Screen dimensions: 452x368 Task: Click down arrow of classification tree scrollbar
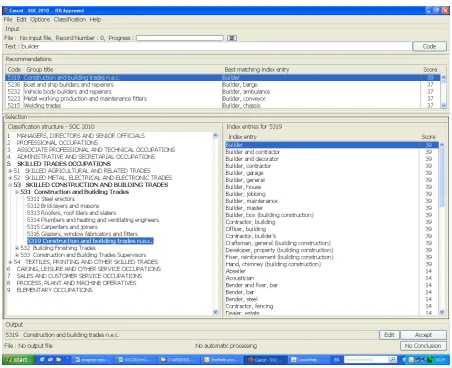[215, 312]
